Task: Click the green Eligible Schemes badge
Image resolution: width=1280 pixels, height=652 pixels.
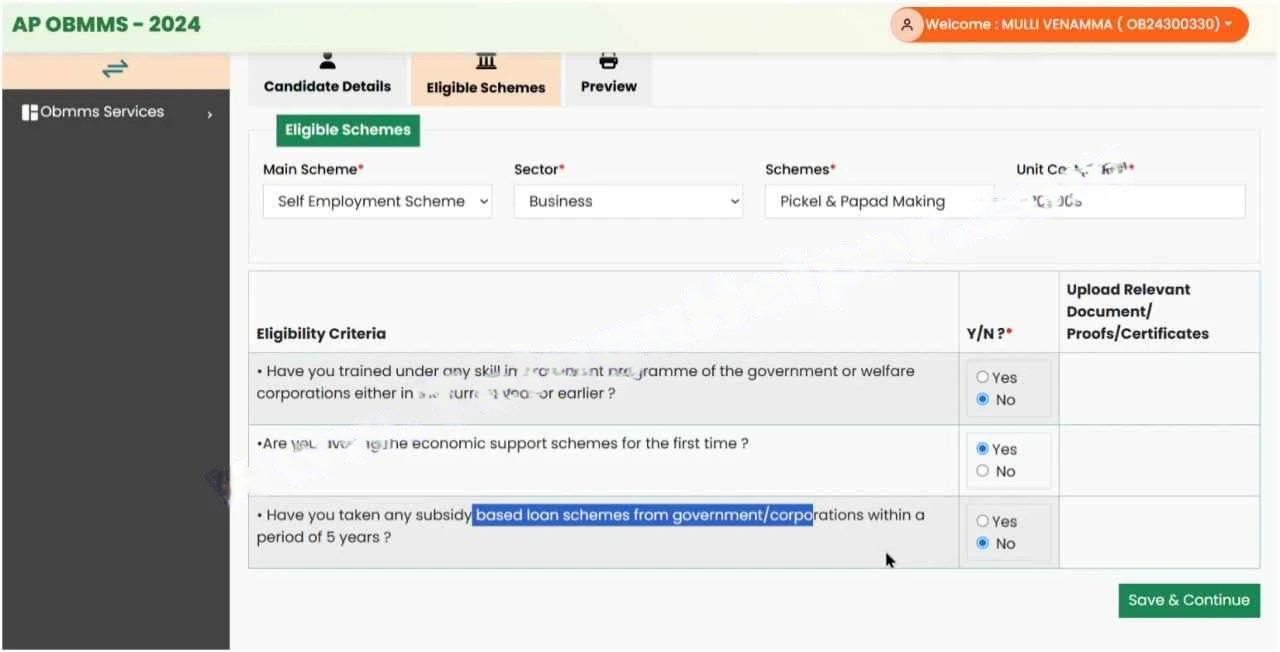Action: [x=347, y=130]
